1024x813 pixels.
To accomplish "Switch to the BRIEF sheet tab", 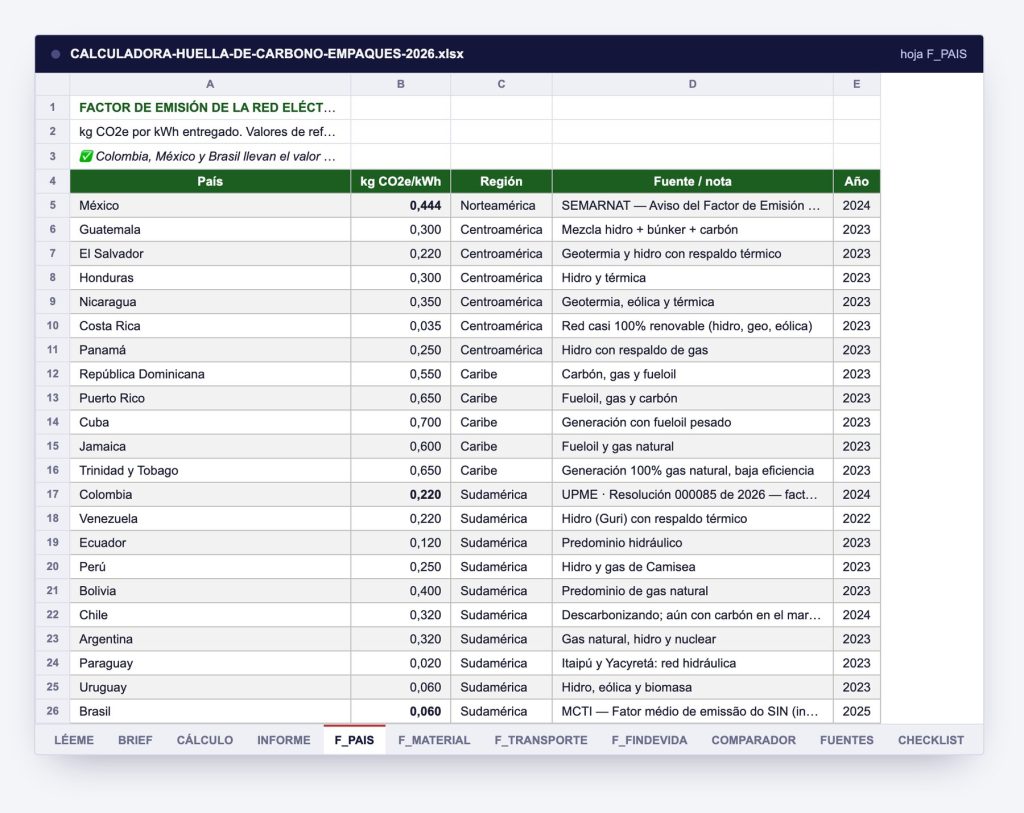I will click(x=135, y=740).
